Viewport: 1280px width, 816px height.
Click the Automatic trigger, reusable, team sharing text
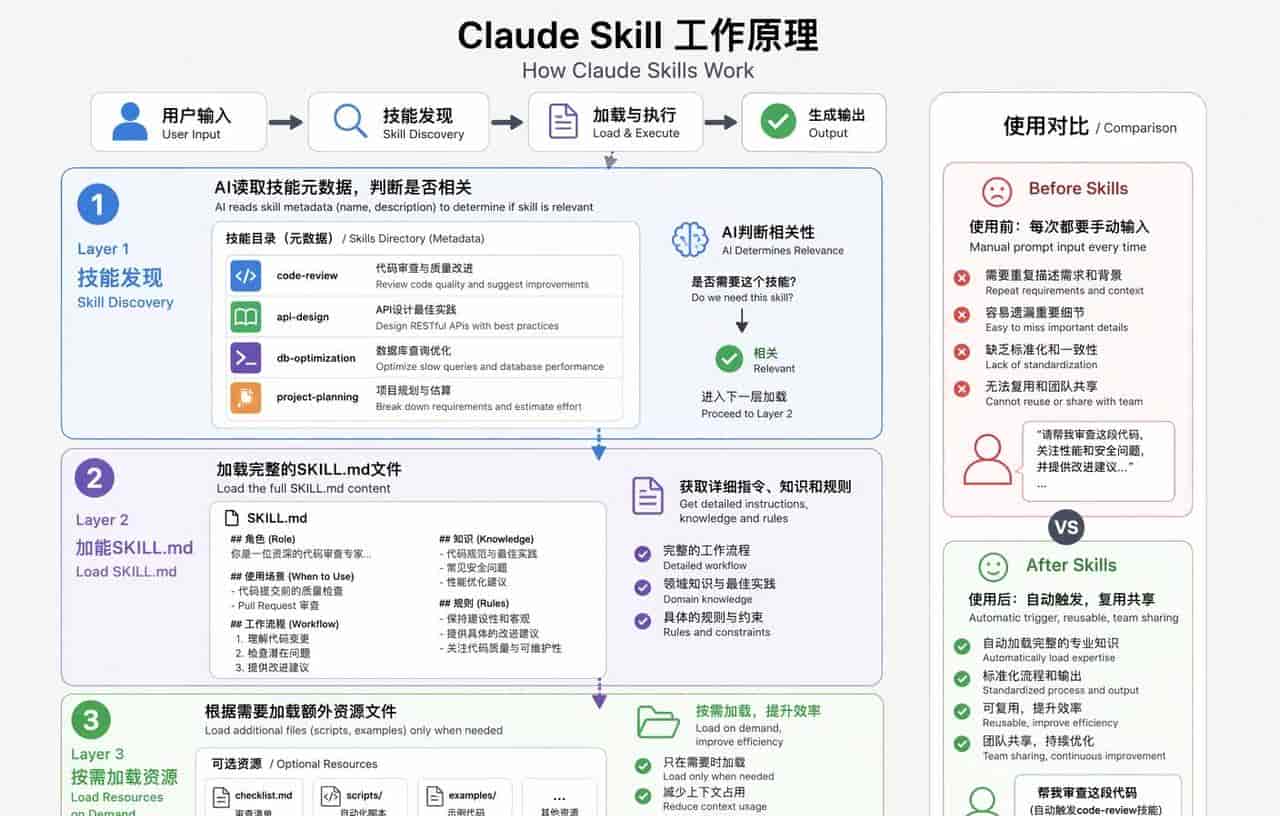(x=1073, y=618)
